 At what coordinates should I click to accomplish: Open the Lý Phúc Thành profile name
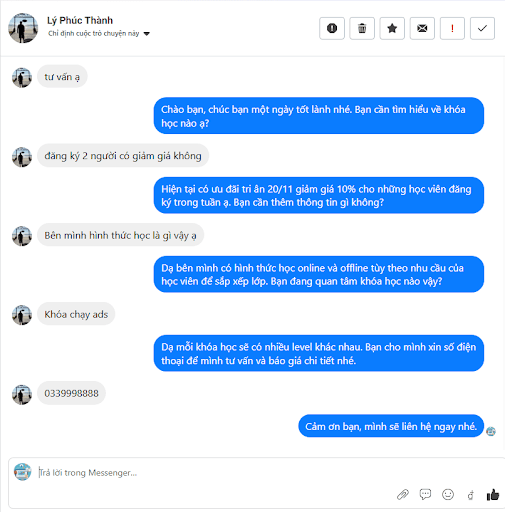[x=80, y=20]
